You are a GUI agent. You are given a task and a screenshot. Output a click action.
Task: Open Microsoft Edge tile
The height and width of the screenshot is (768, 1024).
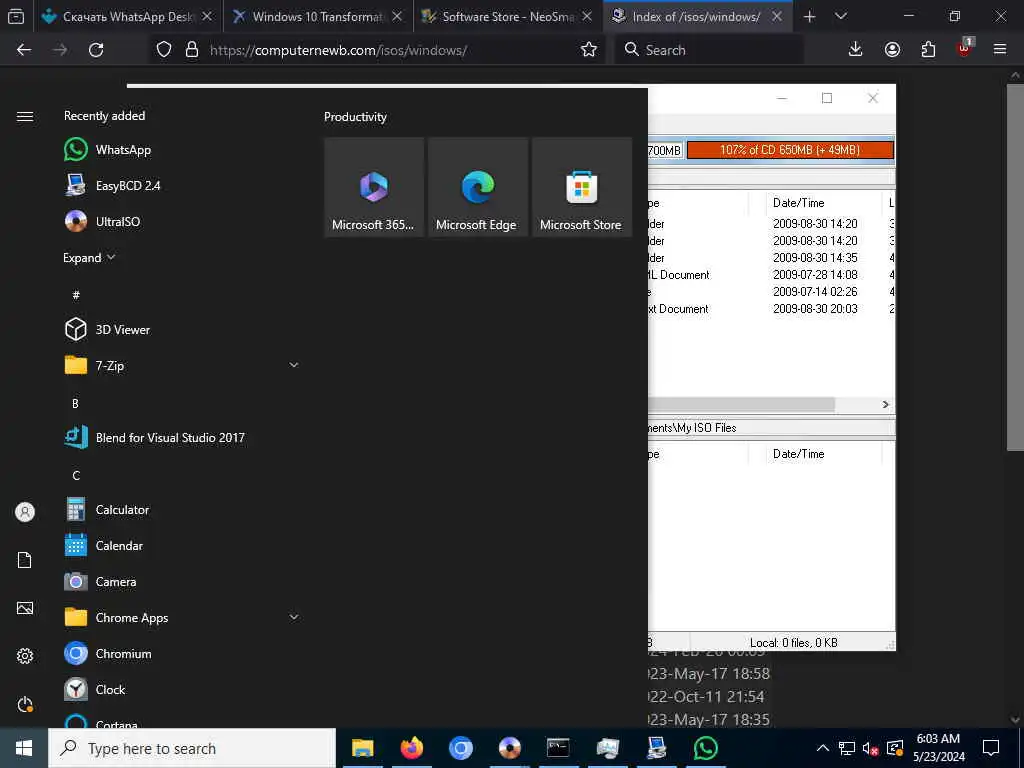(x=478, y=187)
